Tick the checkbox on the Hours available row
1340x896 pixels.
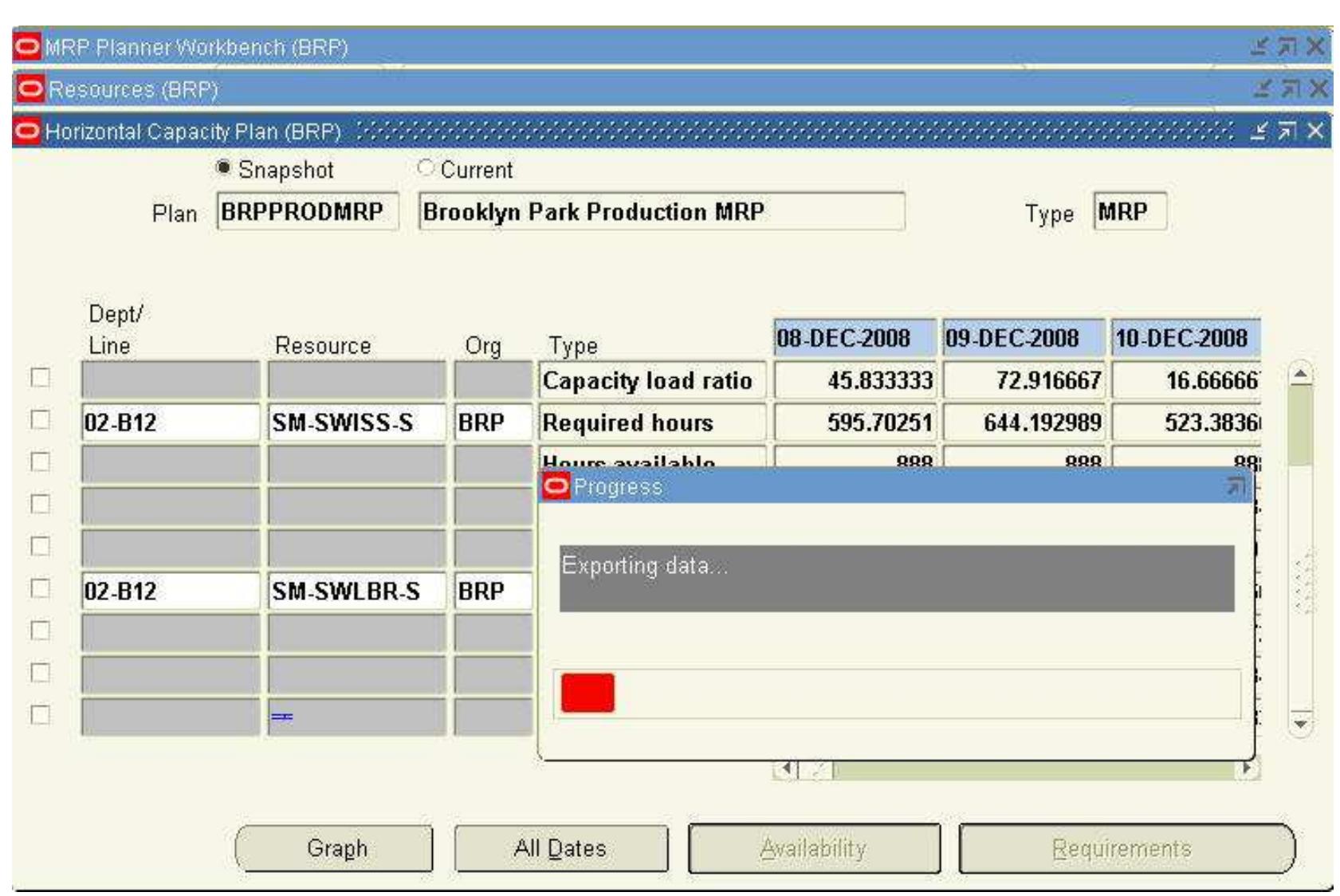pos(40,462)
